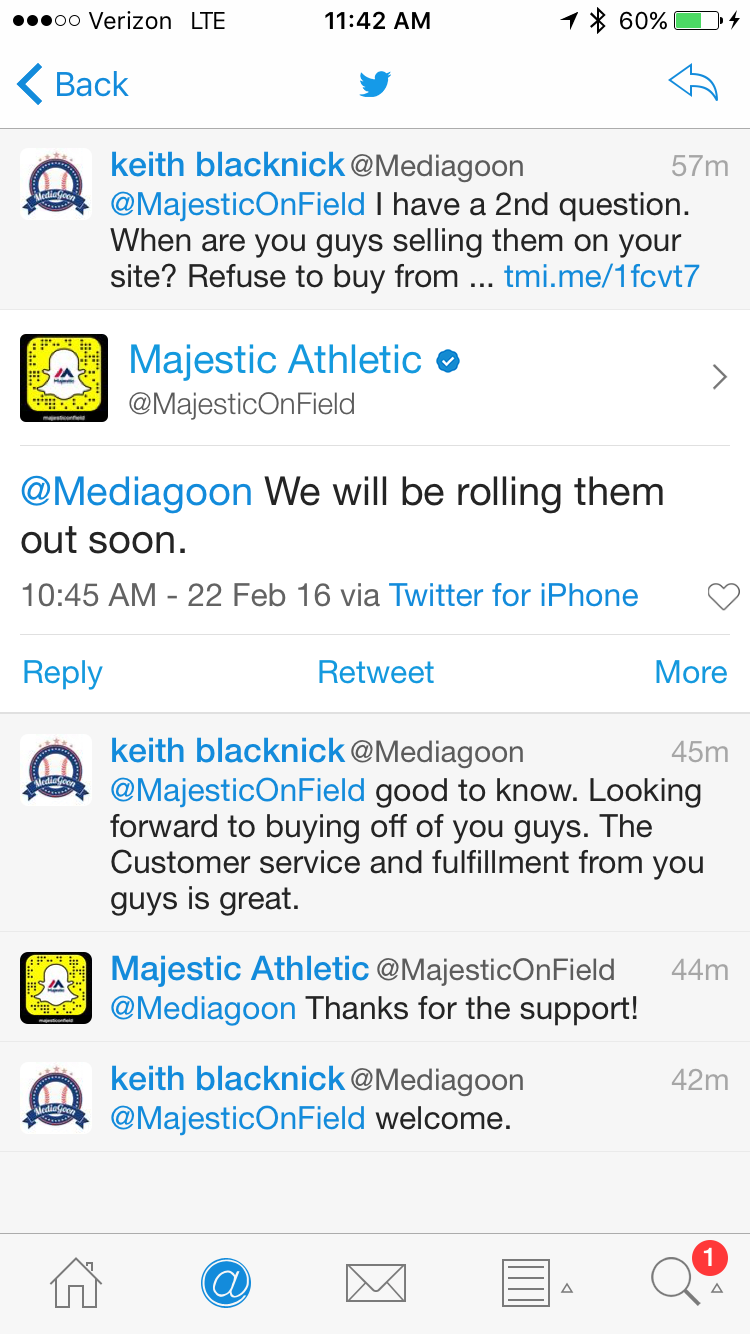The height and width of the screenshot is (1334, 750).
Task: Tap Retweet under the tweet
Action: (x=375, y=672)
